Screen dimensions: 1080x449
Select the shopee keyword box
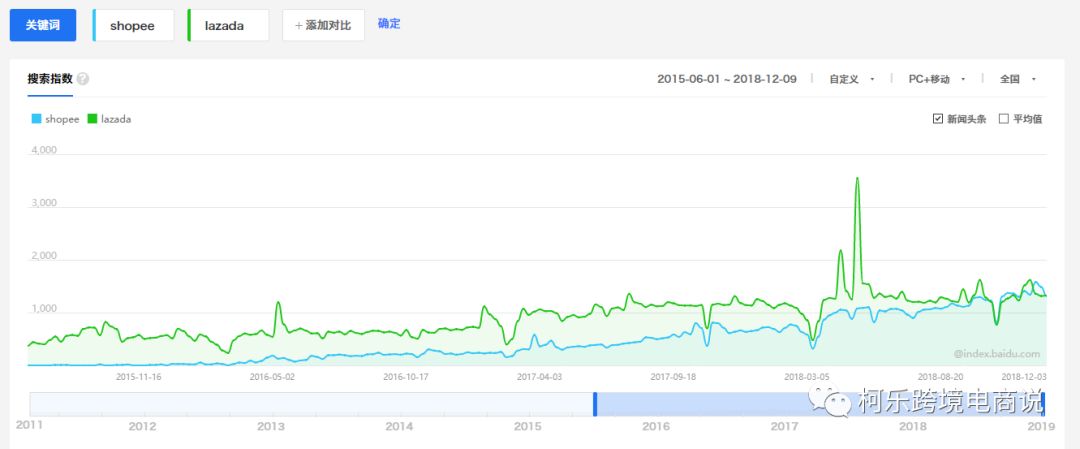point(133,25)
